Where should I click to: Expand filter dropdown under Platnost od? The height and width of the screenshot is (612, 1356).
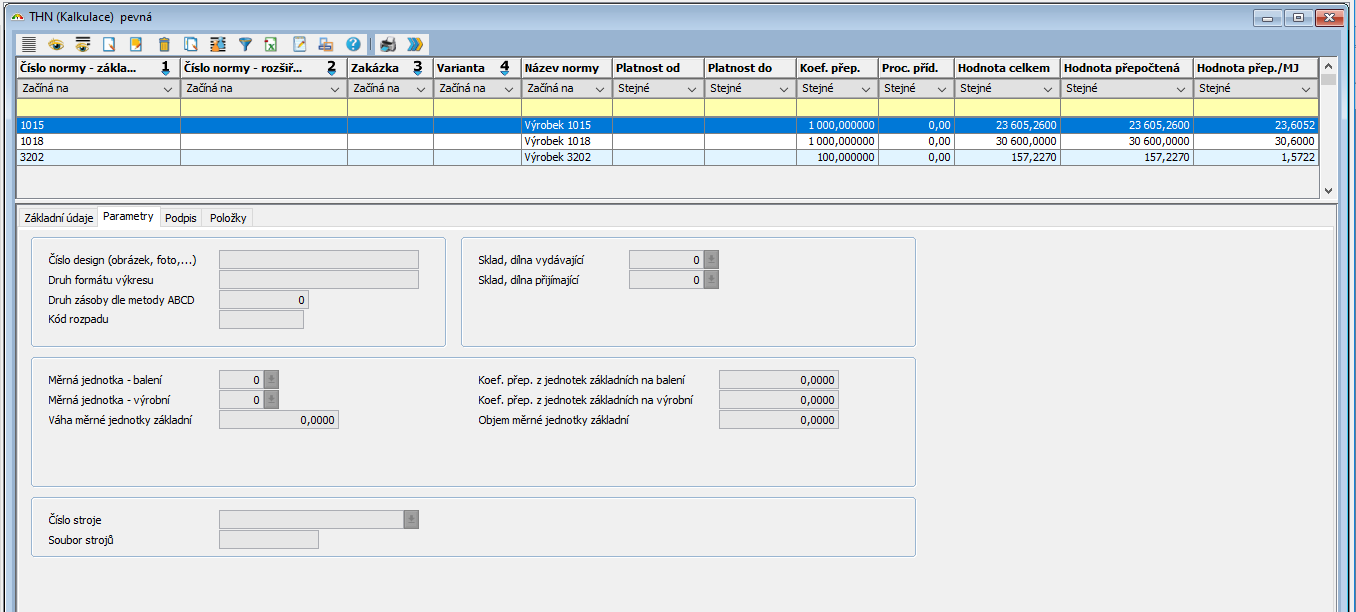pos(691,89)
